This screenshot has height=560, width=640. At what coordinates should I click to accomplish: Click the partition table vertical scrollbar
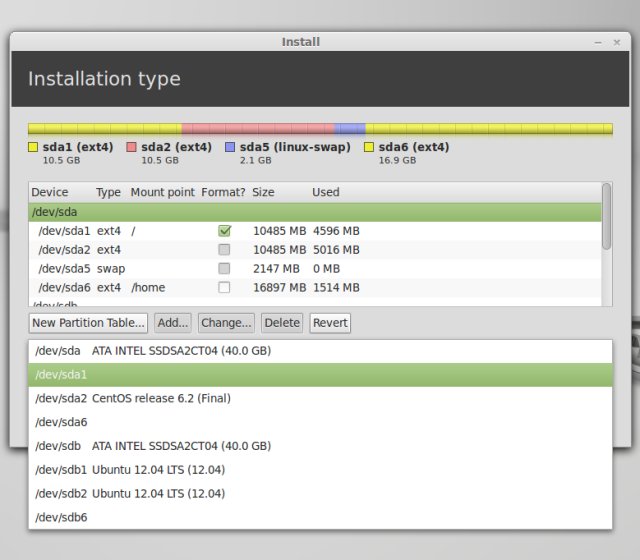click(x=606, y=217)
